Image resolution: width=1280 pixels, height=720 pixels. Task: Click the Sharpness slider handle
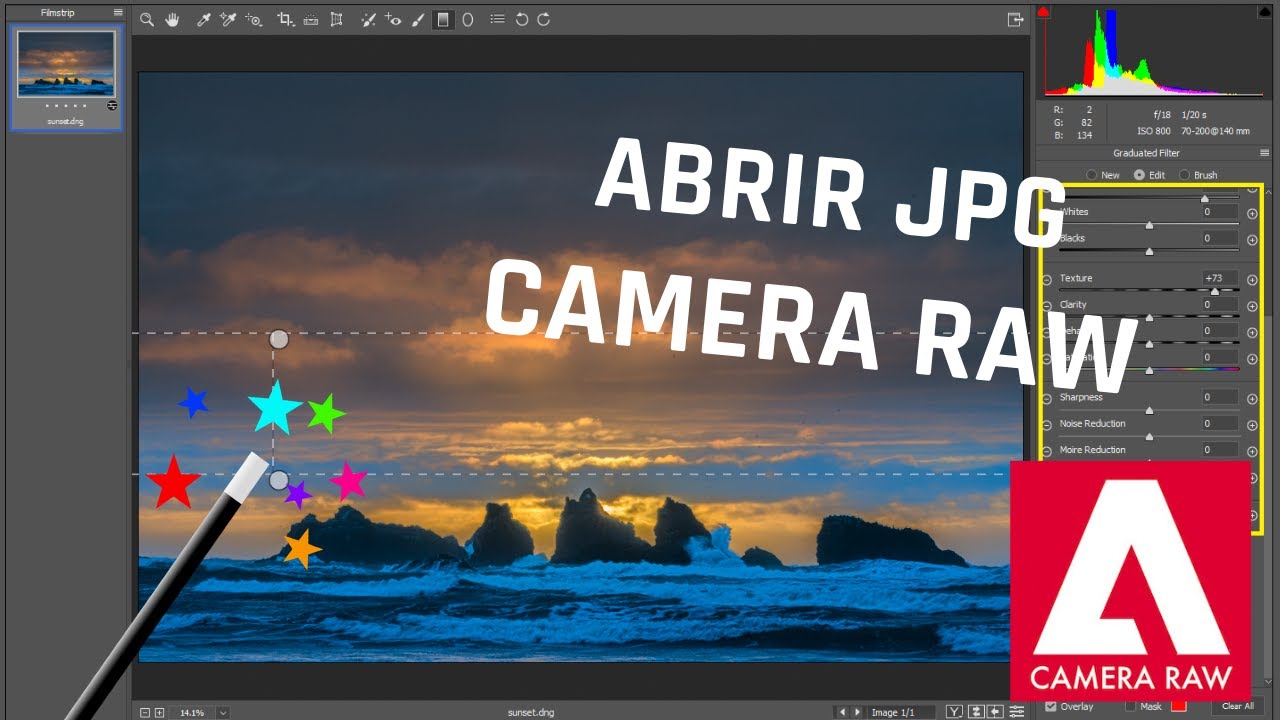click(x=1149, y=410)
